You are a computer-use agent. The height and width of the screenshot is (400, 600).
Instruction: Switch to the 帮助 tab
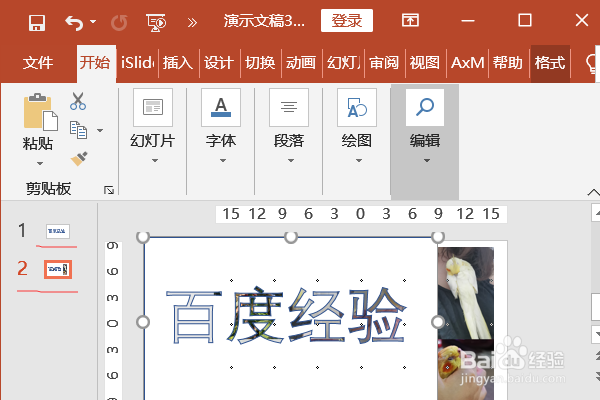coord(508,62)
